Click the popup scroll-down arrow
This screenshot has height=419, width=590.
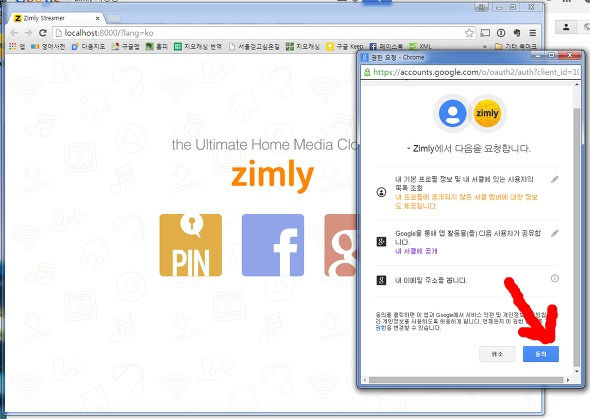click(x=576, y=371)
